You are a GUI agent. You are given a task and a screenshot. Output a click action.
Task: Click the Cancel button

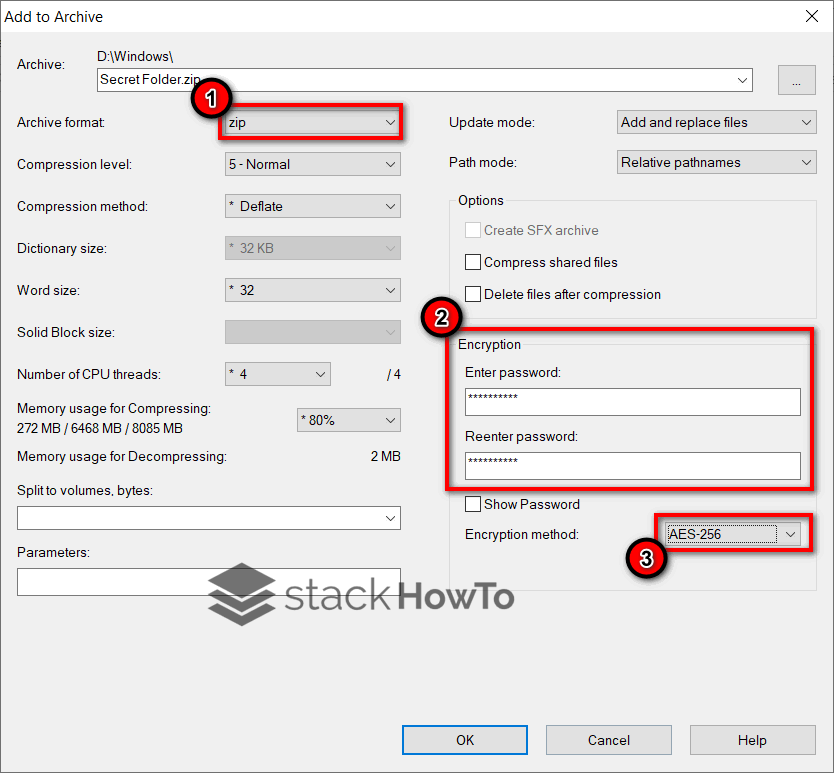point(608,740)
